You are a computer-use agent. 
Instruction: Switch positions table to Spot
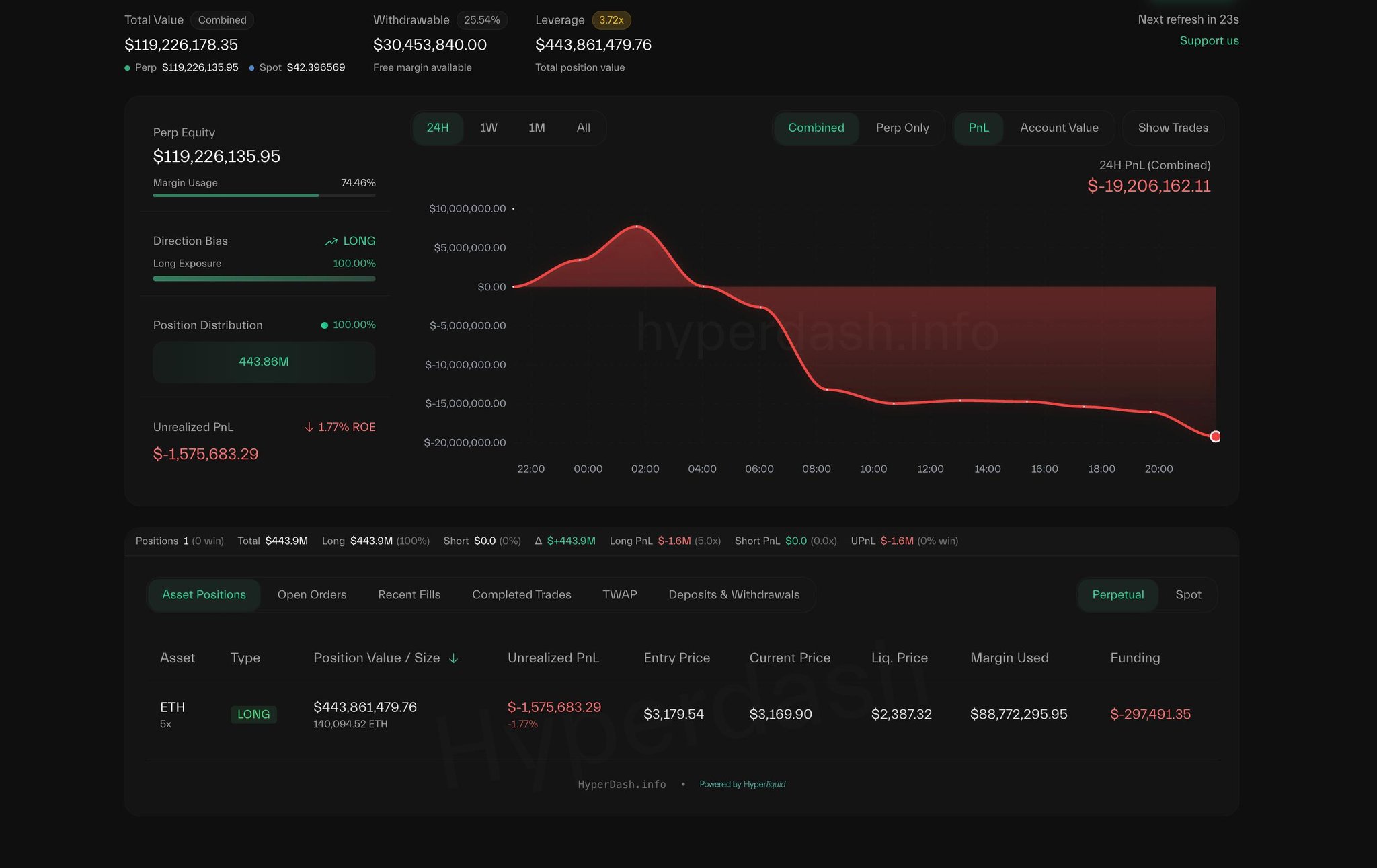pos(1187,595)
